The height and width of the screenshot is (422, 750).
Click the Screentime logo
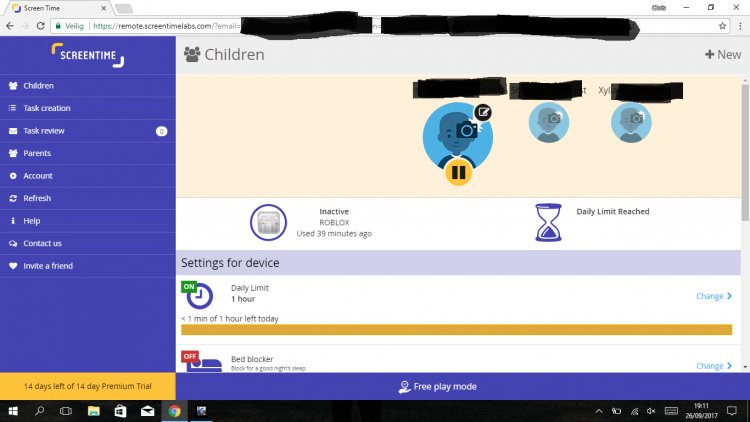tap(88, 55)
